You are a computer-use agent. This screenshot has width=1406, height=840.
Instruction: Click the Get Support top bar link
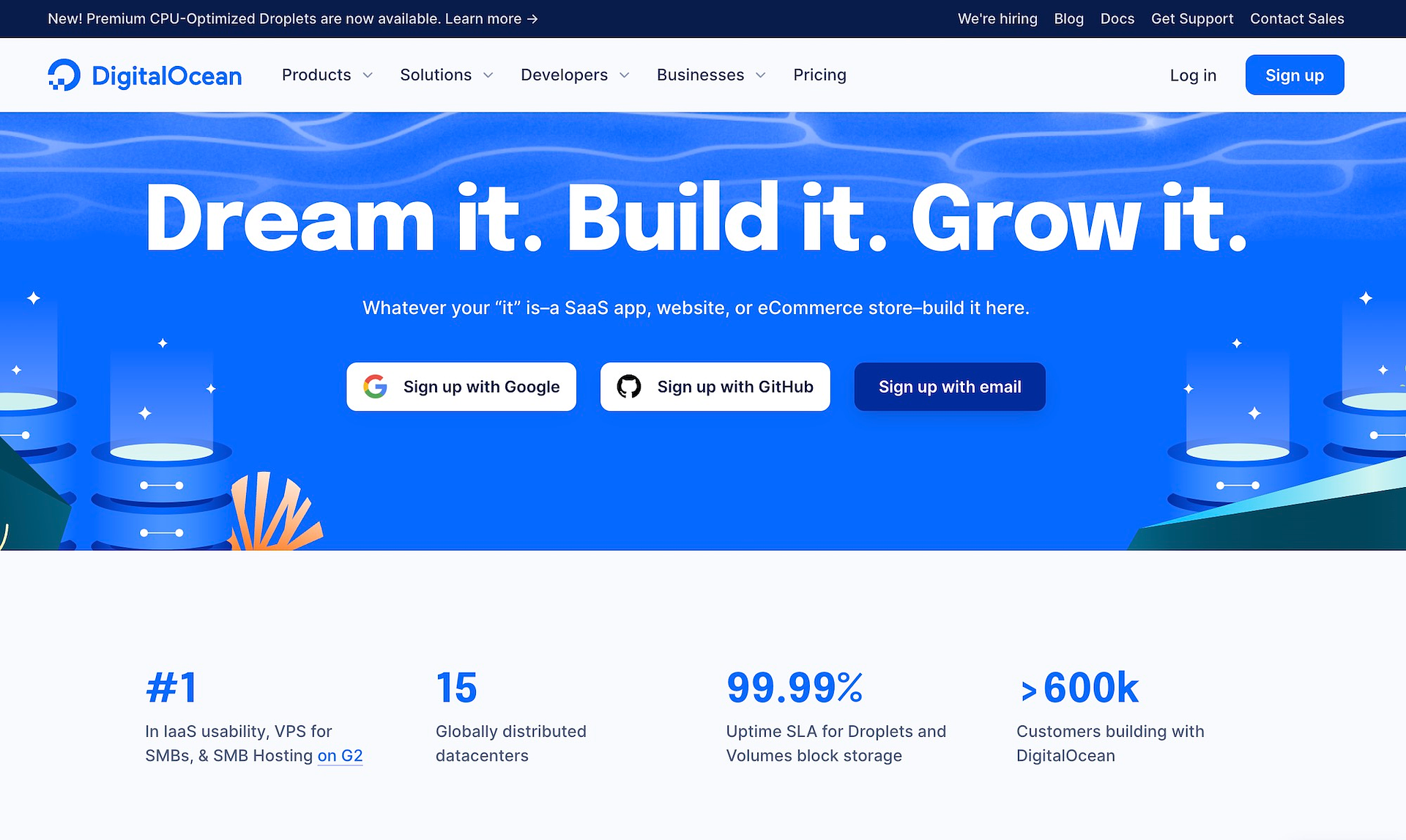(1192, 19)
